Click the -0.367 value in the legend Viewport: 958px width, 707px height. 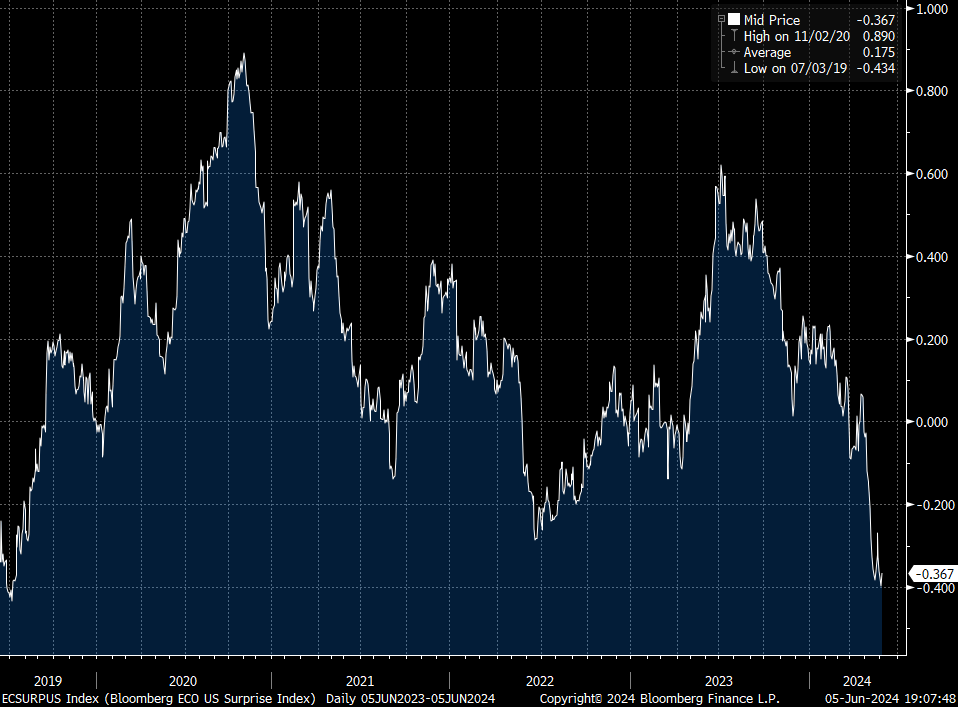click(876, 20)
